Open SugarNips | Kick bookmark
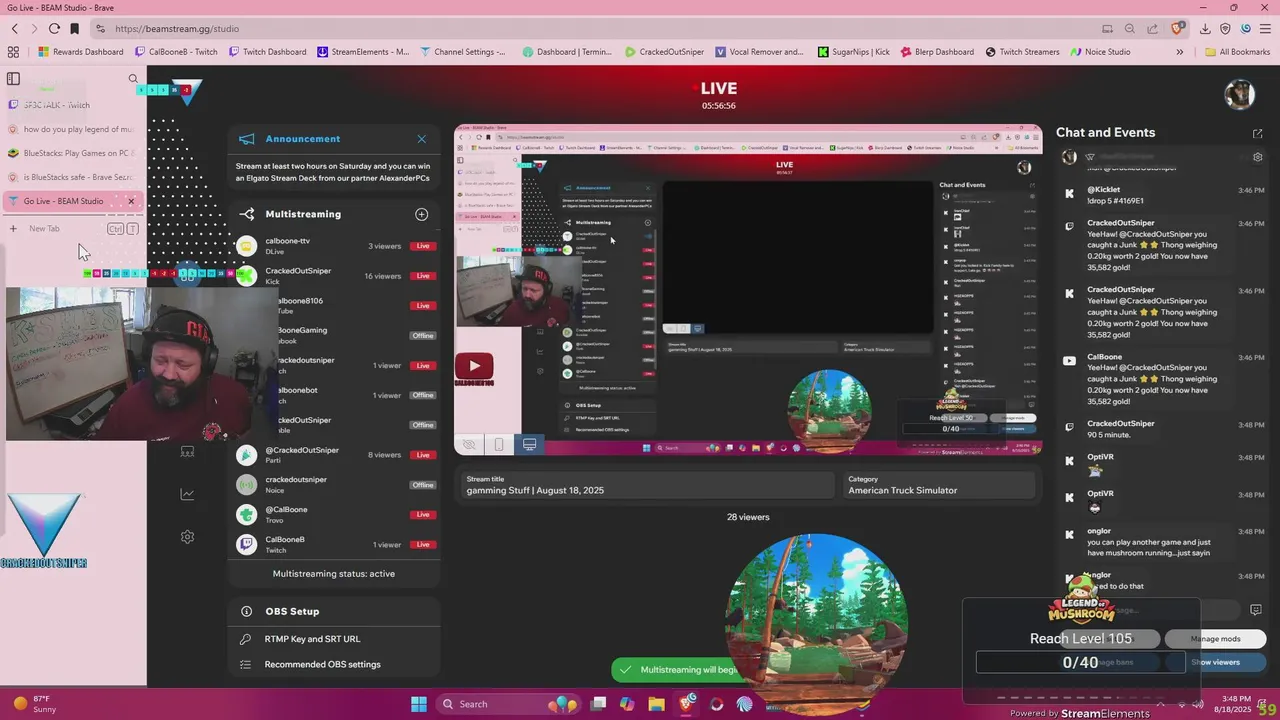This screenshot has width=1280, height=720. coord(853,52)
